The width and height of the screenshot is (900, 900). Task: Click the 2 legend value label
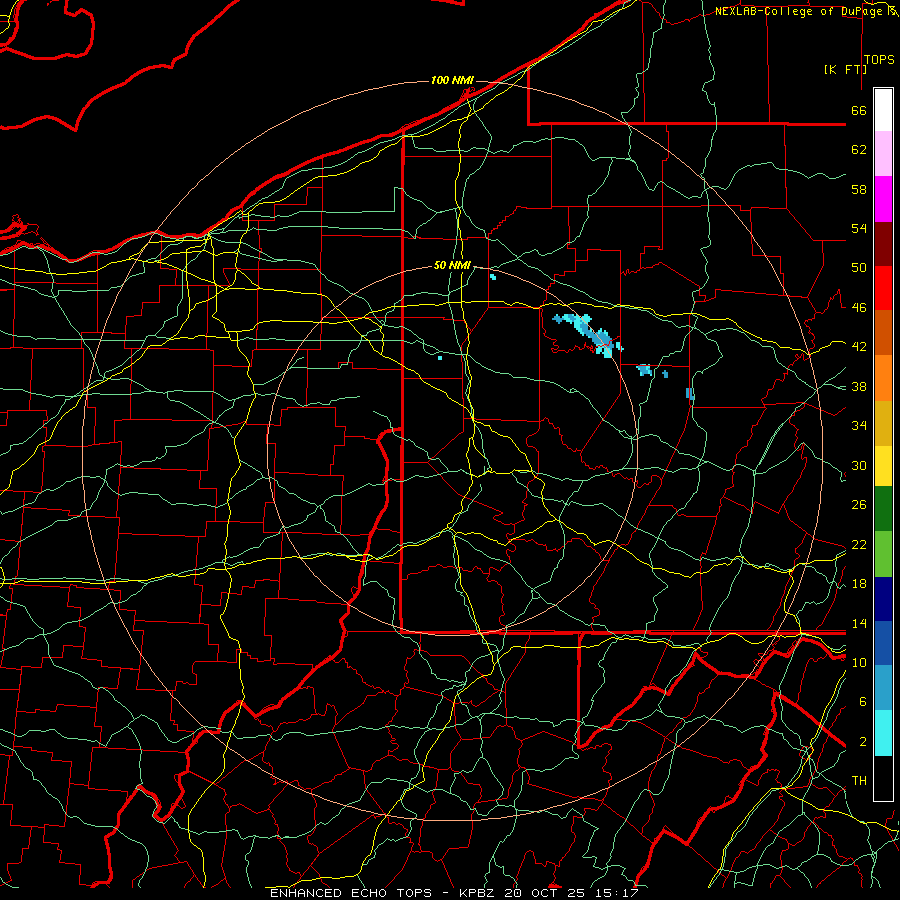tap(863, 741)
